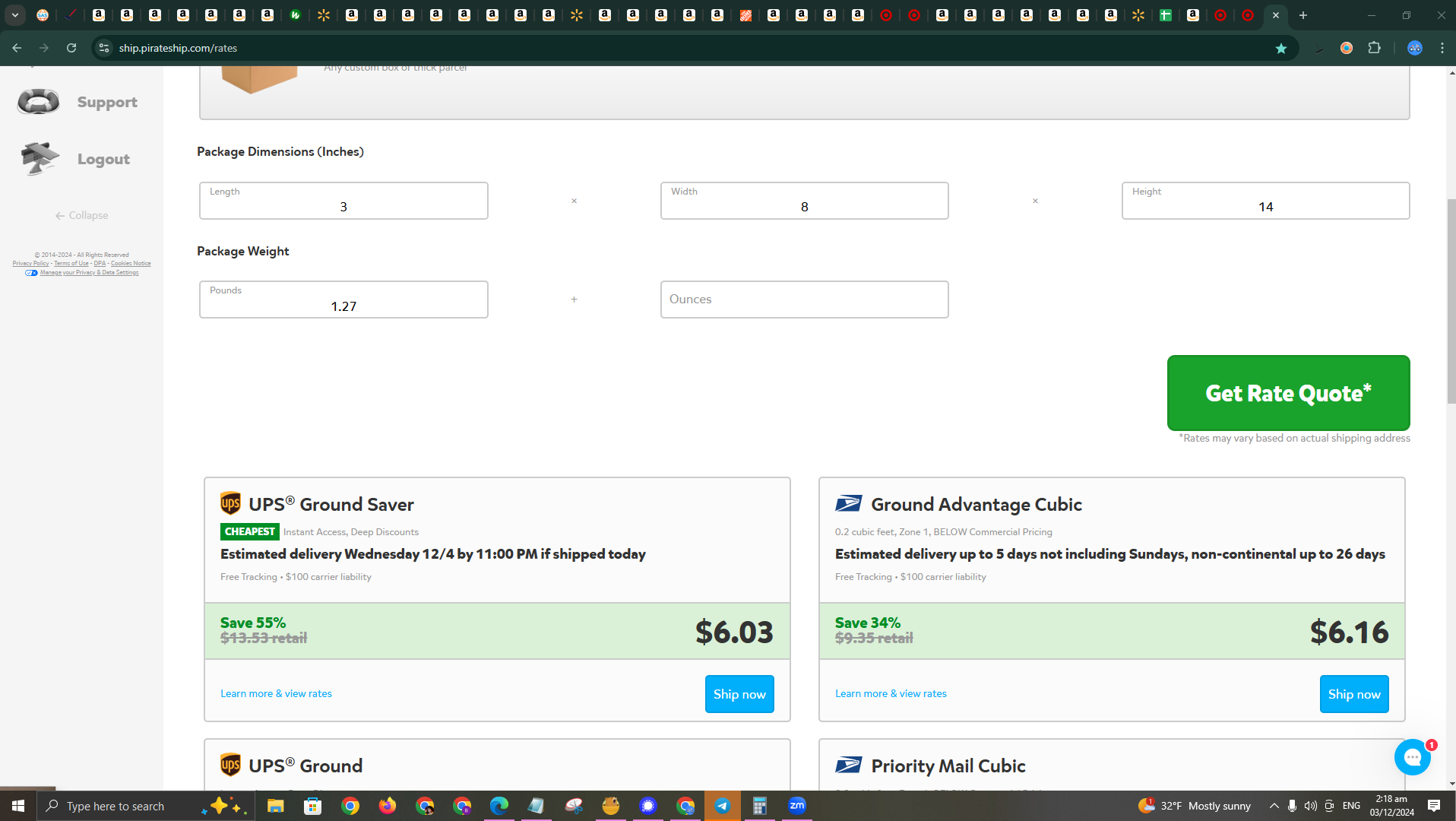Focus the Height dimension field

click(x=1265, y=201)
